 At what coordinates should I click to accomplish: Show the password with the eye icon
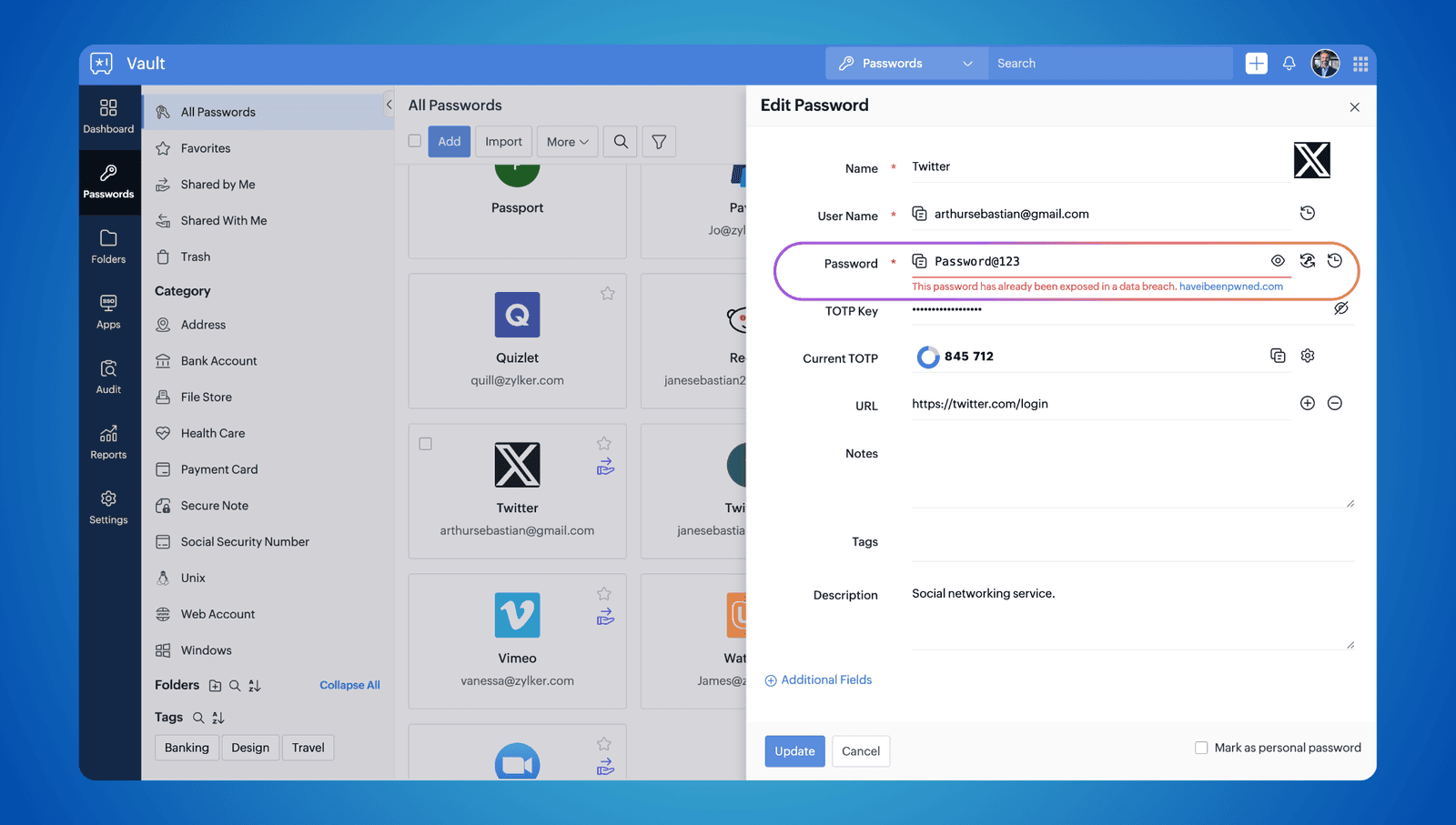click(x=1278, y=261)
